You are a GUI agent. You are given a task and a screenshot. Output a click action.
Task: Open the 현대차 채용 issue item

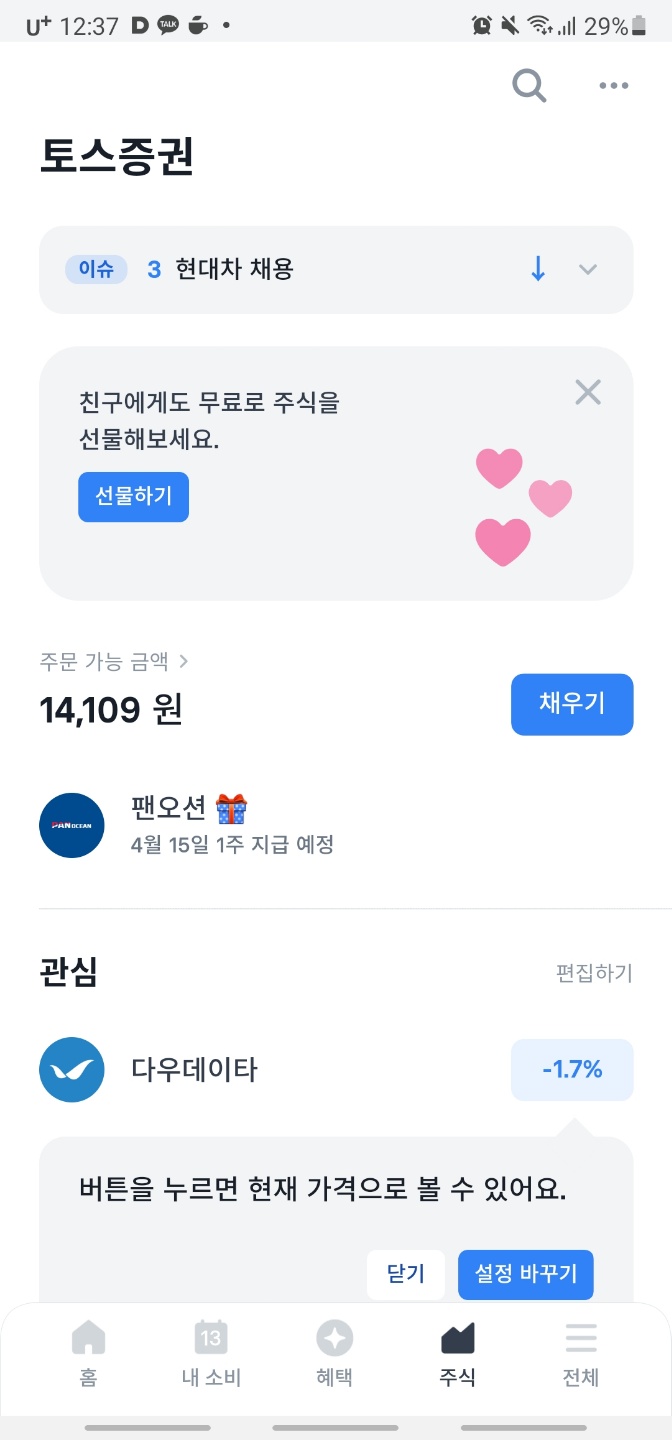pos(234,269)
